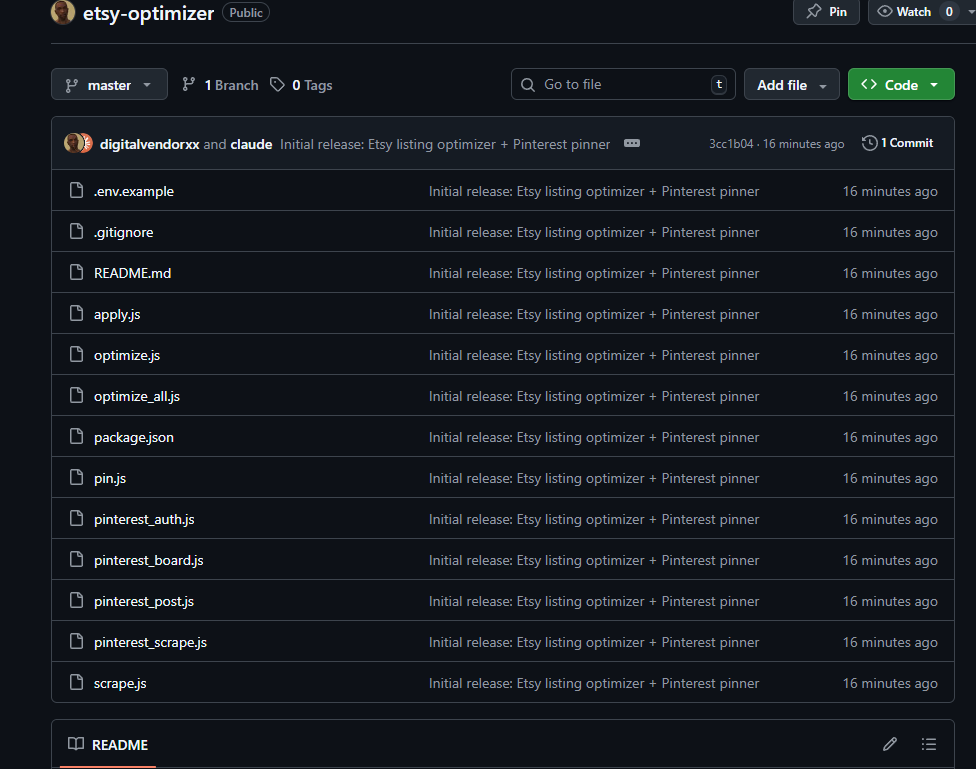This screenshot has width=976, height=769.
Task: Open commit message link on scrape.js row
Action: tap(594, 684)
